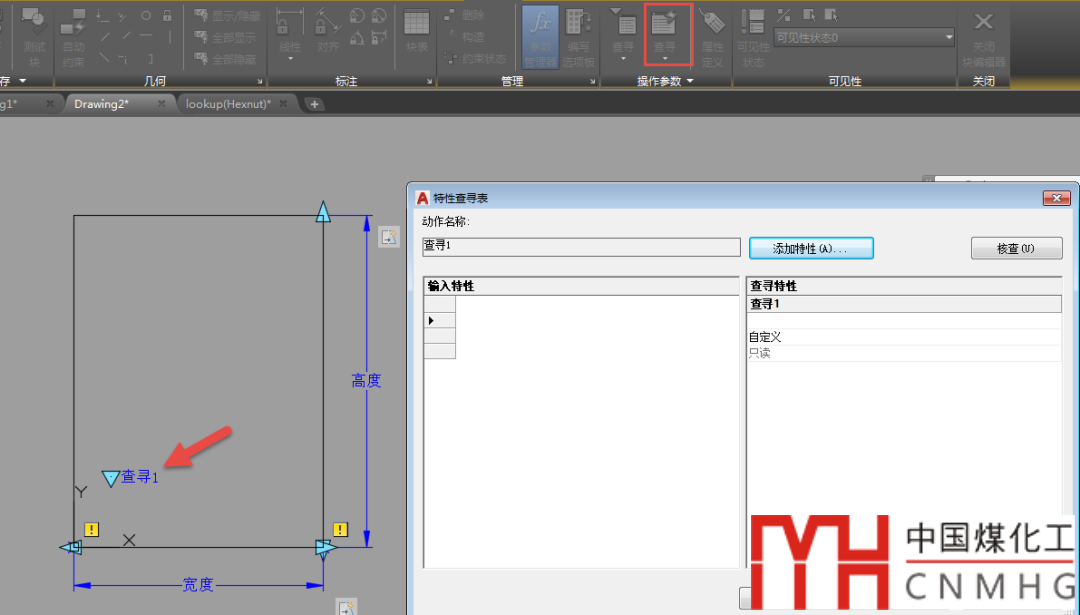The height and width of the screenshot is (615, 1080).
Task: Switch to the Drawing2* tab
Action: point(101,104)
